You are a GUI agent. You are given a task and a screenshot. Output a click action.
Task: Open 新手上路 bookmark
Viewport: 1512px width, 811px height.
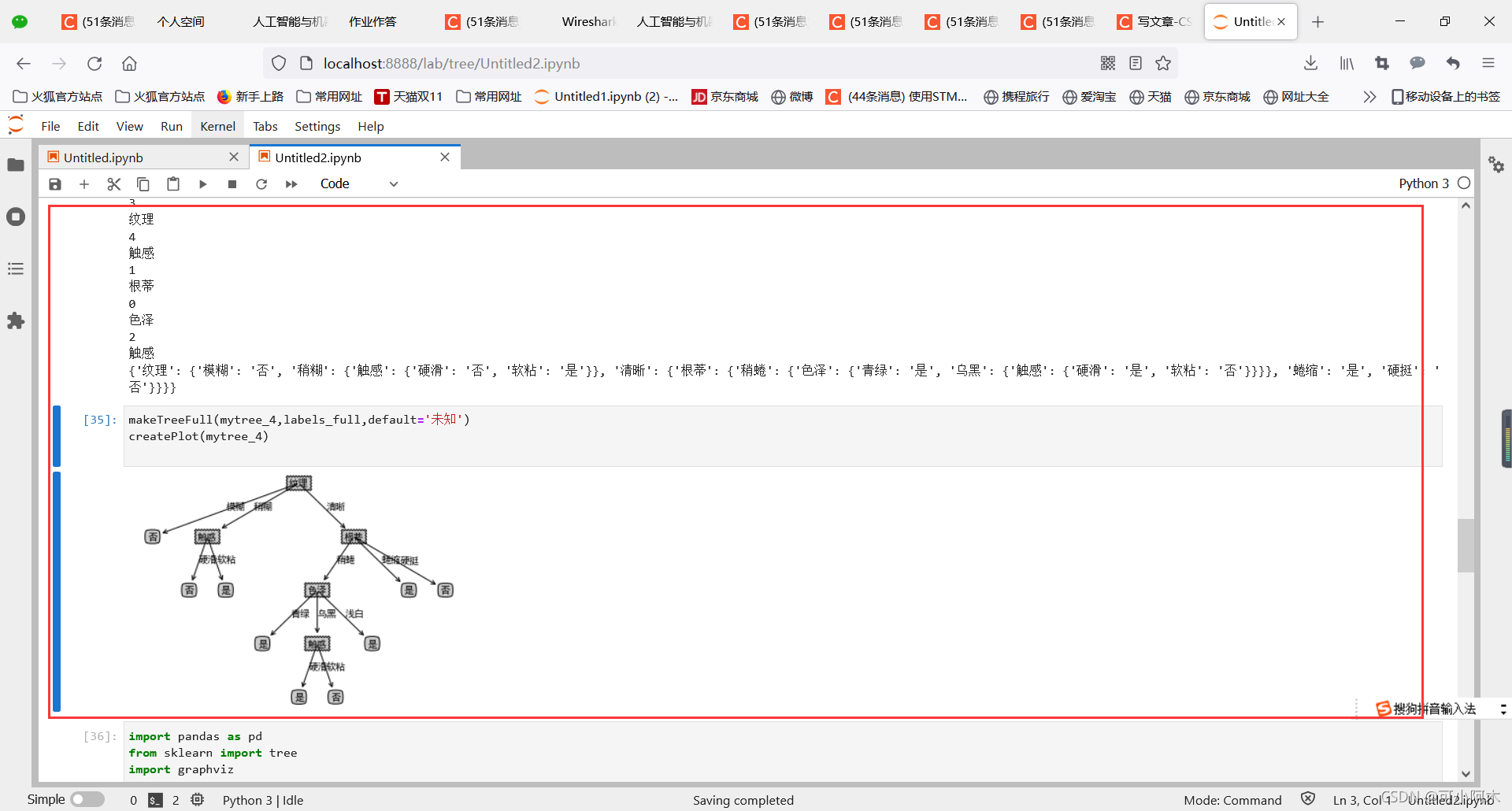[x=250, y=97]
